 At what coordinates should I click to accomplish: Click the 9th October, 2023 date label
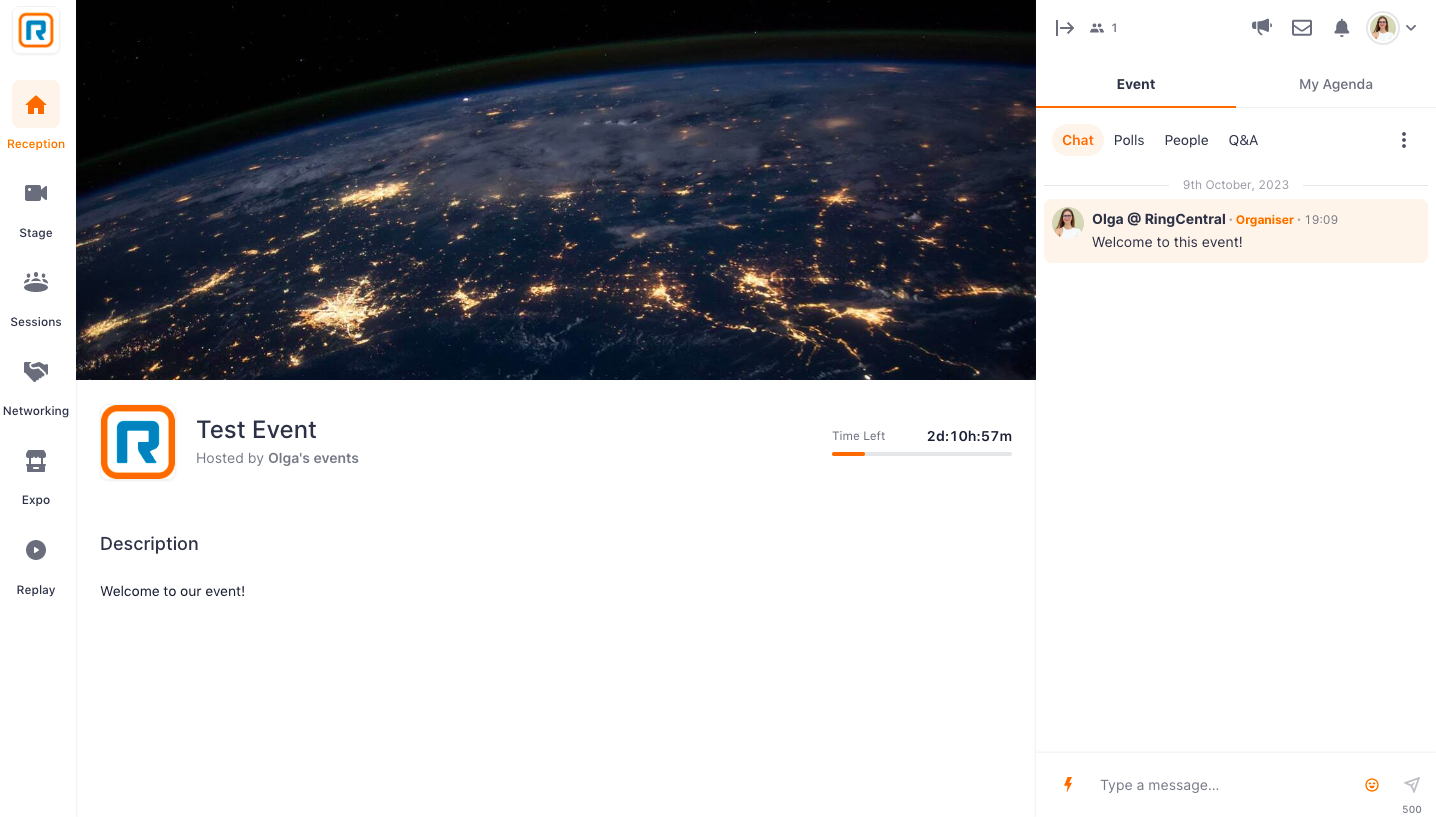[x=1236, y=185]
